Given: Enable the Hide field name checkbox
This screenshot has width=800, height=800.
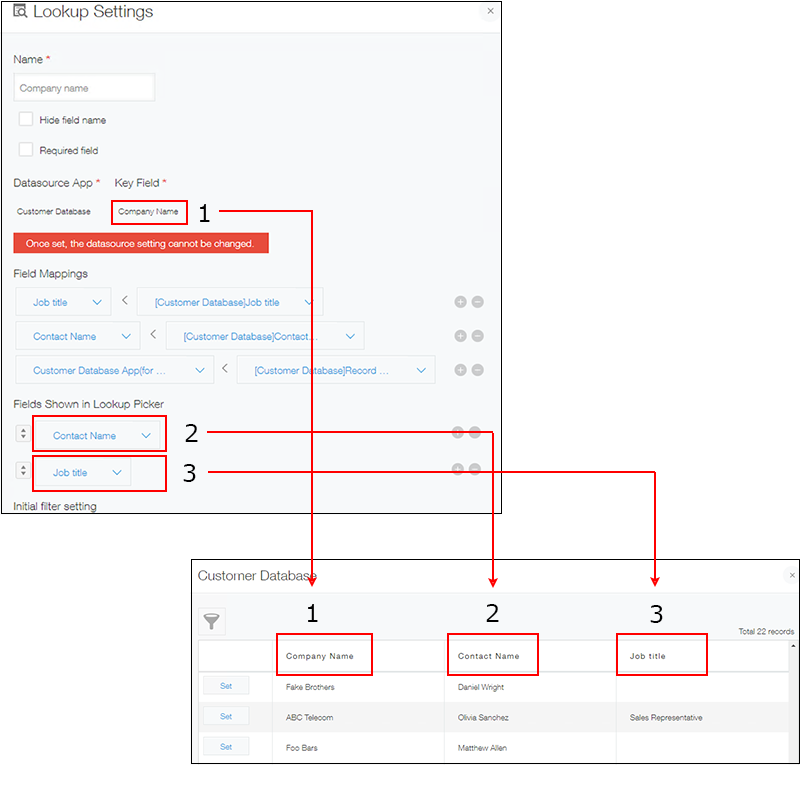Looking at the screenshot, I should click(25, 119).
